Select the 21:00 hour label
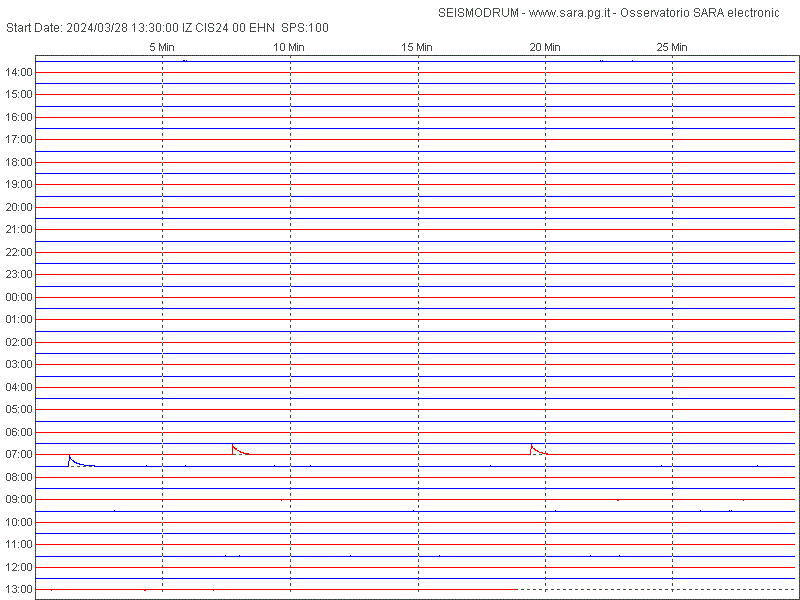800x600 pixels. pyautogui.click(x=19, y=230)
